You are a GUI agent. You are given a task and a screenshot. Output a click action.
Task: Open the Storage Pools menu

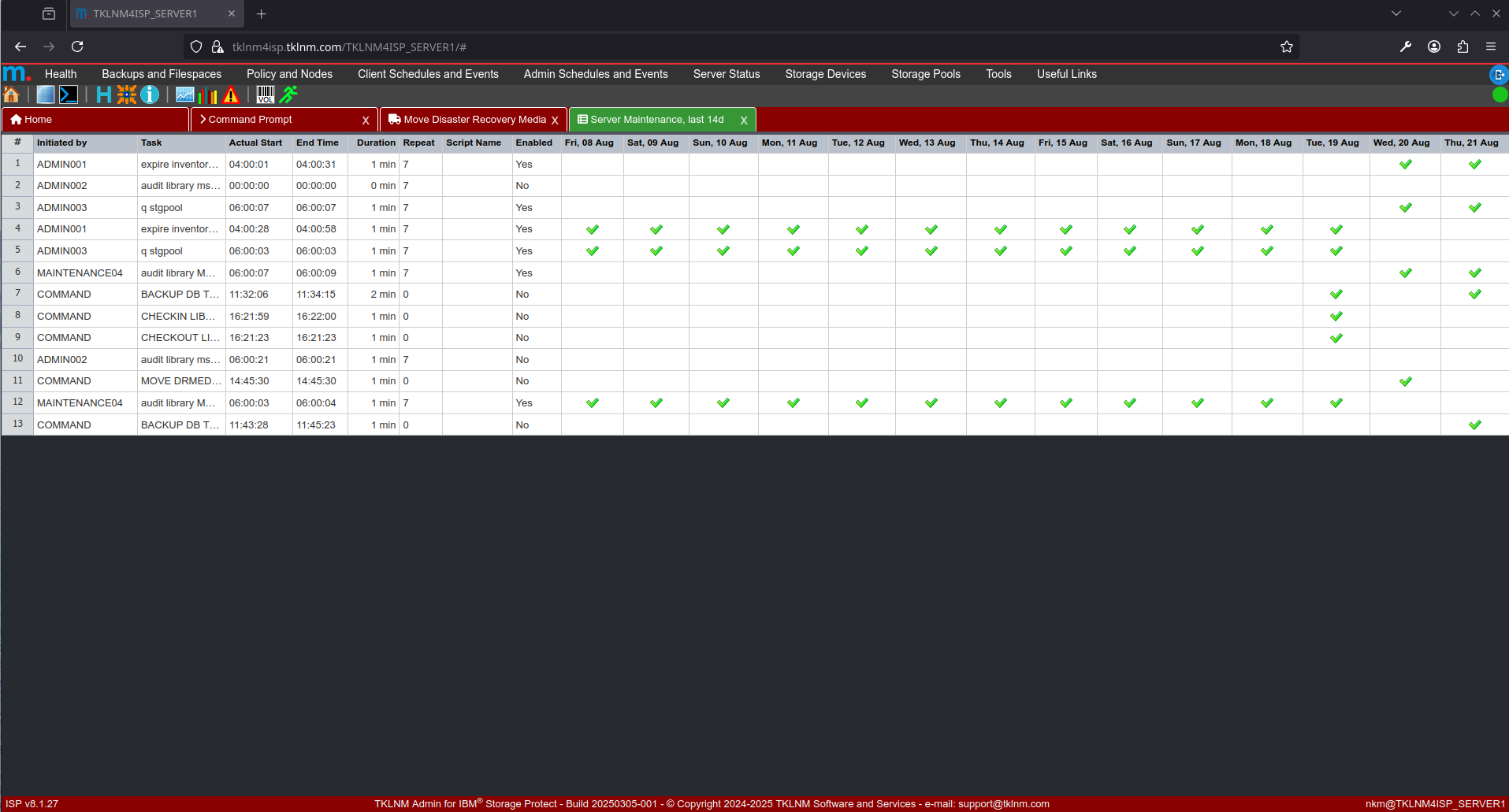[x=926, y=74]
